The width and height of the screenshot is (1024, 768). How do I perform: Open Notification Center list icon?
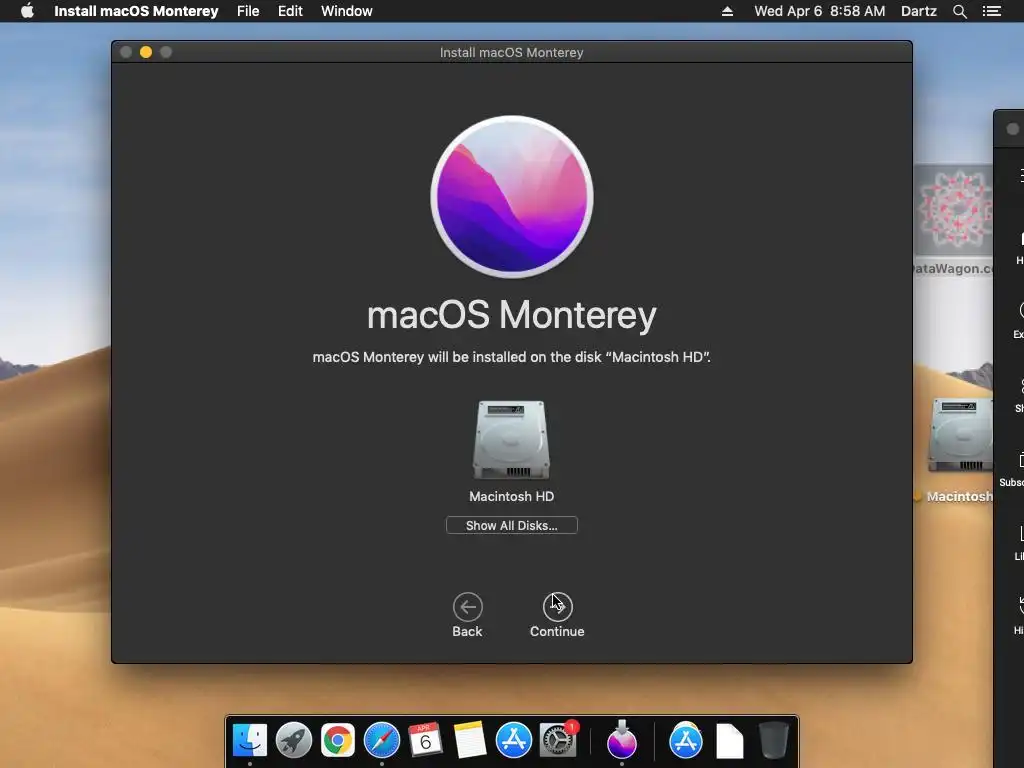tap(991, 11)
